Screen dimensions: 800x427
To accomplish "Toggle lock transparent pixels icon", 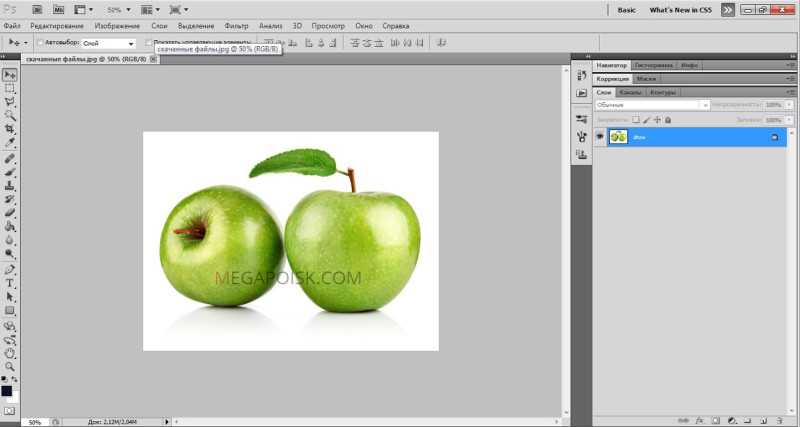I will [636, 120].
